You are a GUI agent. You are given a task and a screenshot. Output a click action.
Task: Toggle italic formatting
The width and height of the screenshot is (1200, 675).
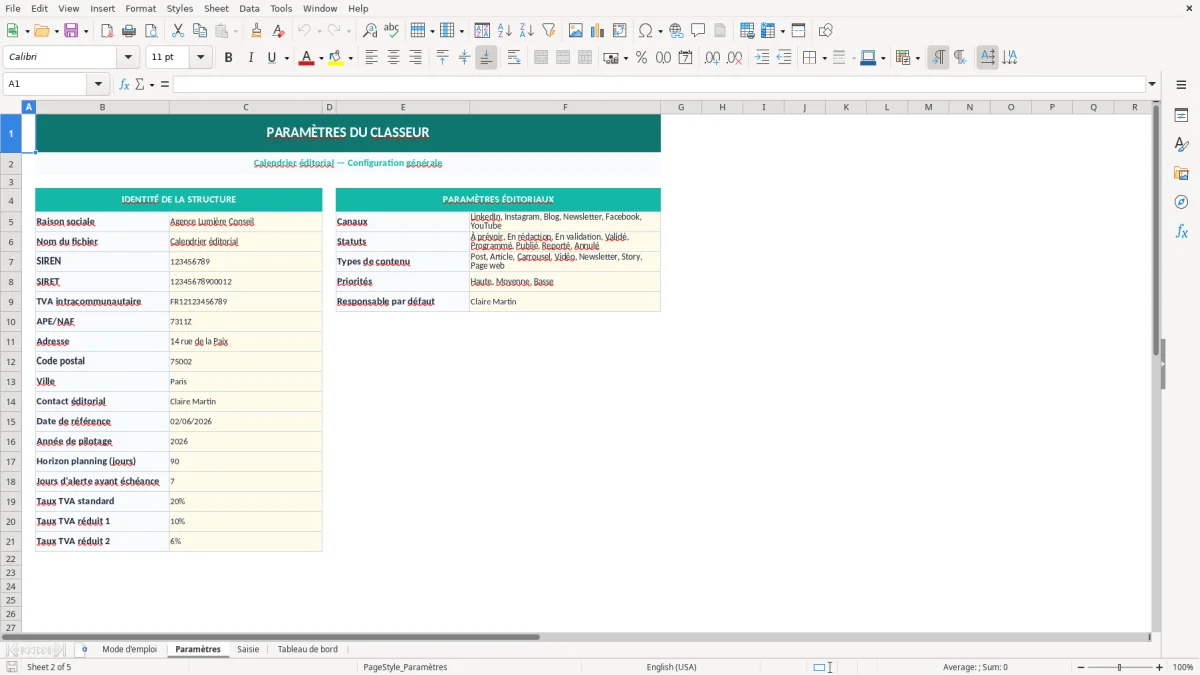pyautogui.click(x=251, y=58)
